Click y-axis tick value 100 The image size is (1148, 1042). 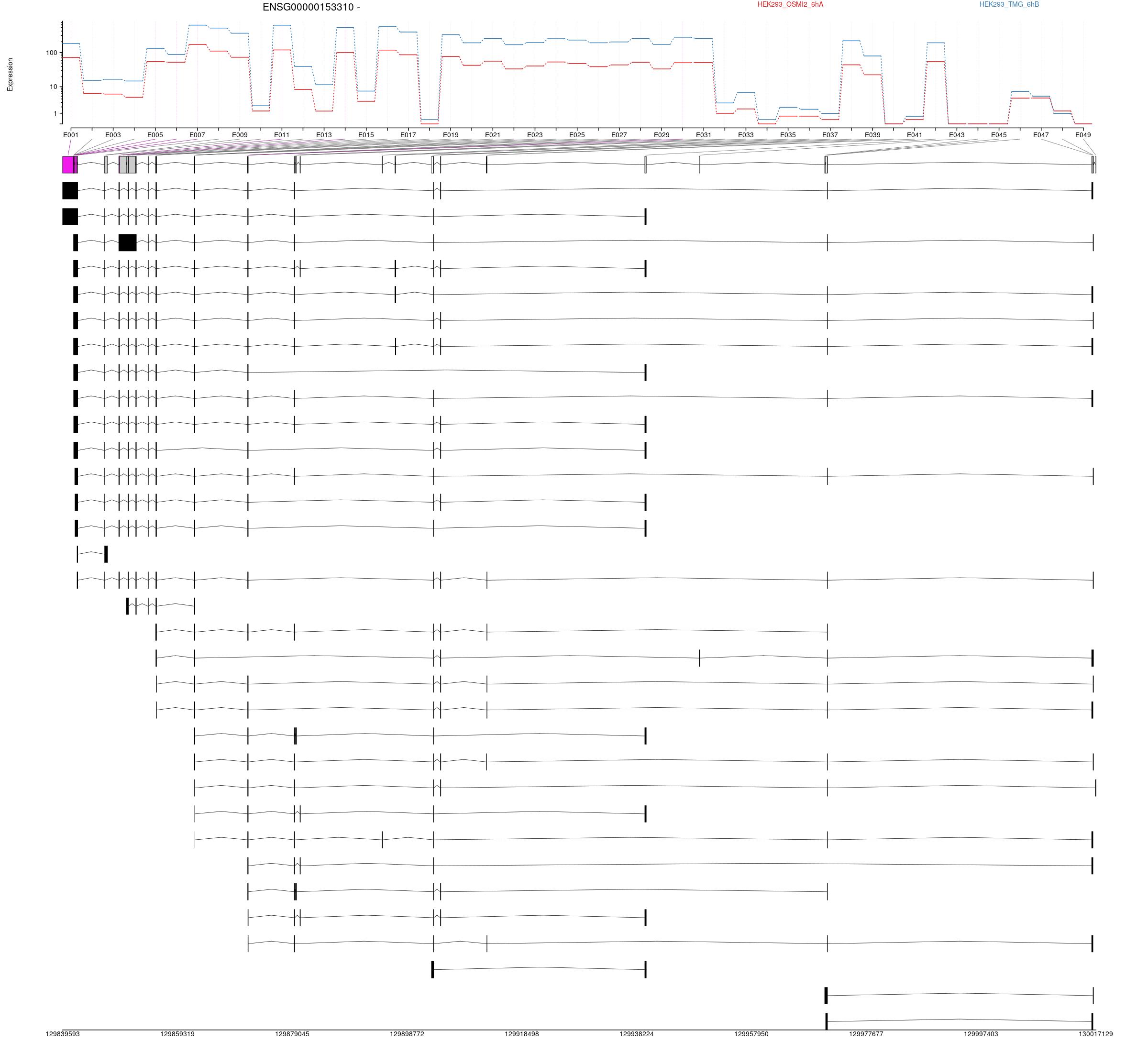[52, 53]
